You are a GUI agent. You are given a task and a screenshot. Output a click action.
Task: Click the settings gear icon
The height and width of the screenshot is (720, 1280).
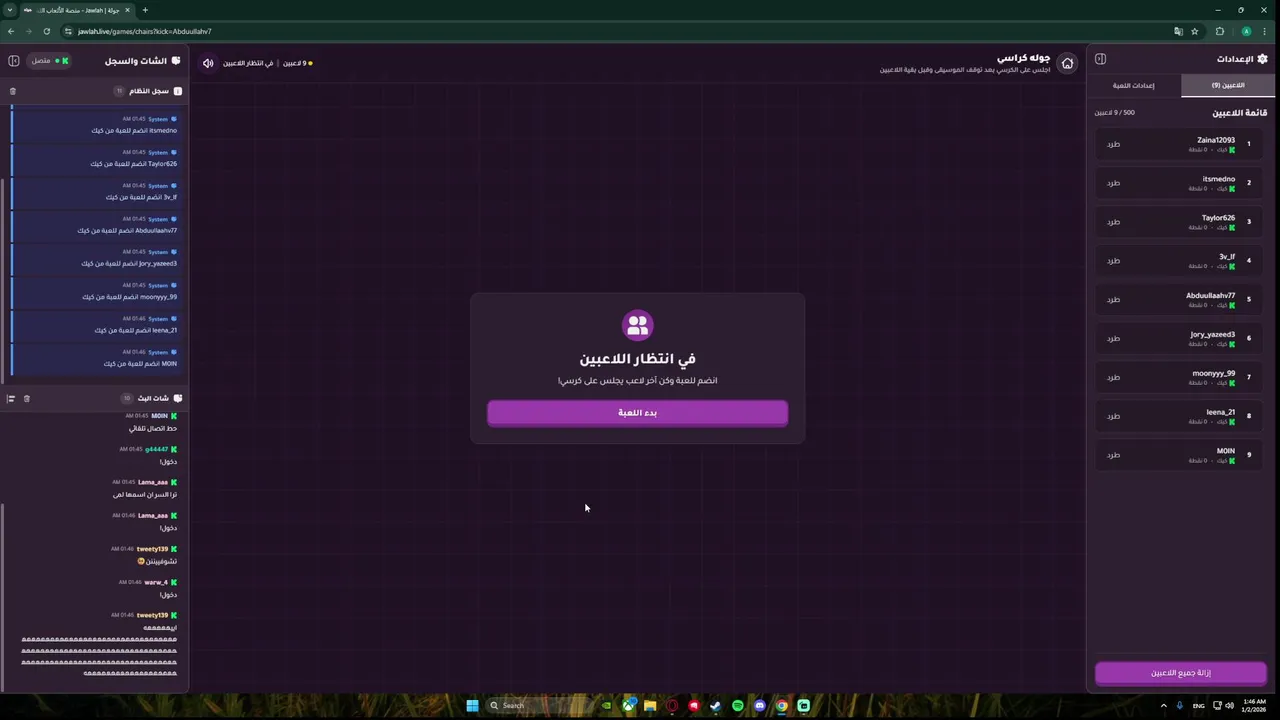click(1262, 59)
